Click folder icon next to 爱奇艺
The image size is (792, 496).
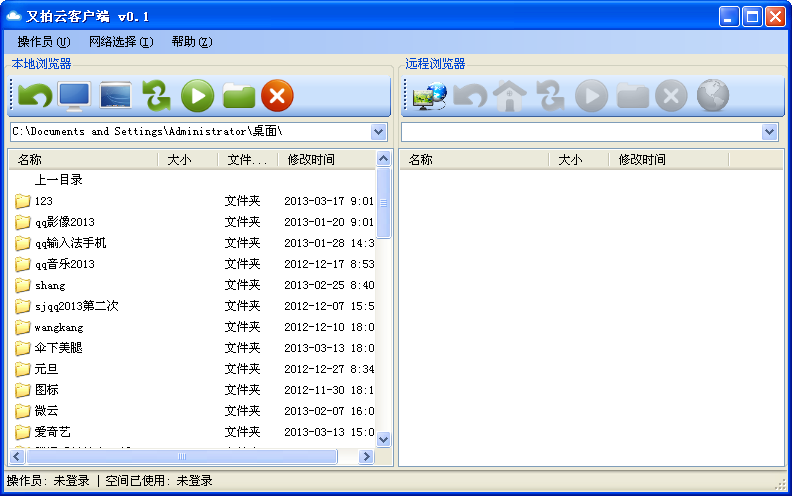[x=22, y=432]
